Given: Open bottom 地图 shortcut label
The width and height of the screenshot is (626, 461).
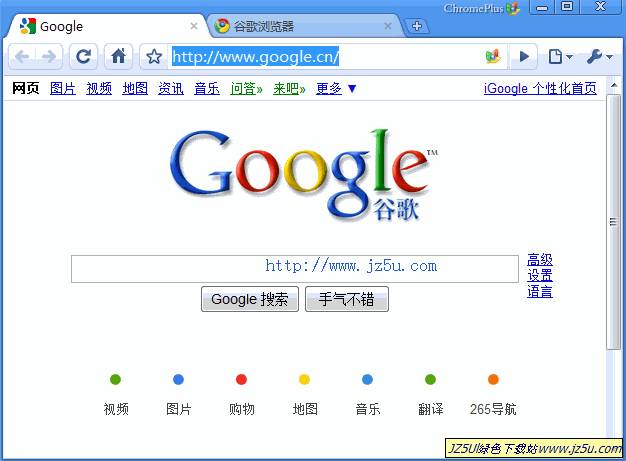Looking at the screenshot, I should click(x=305, y=409).
